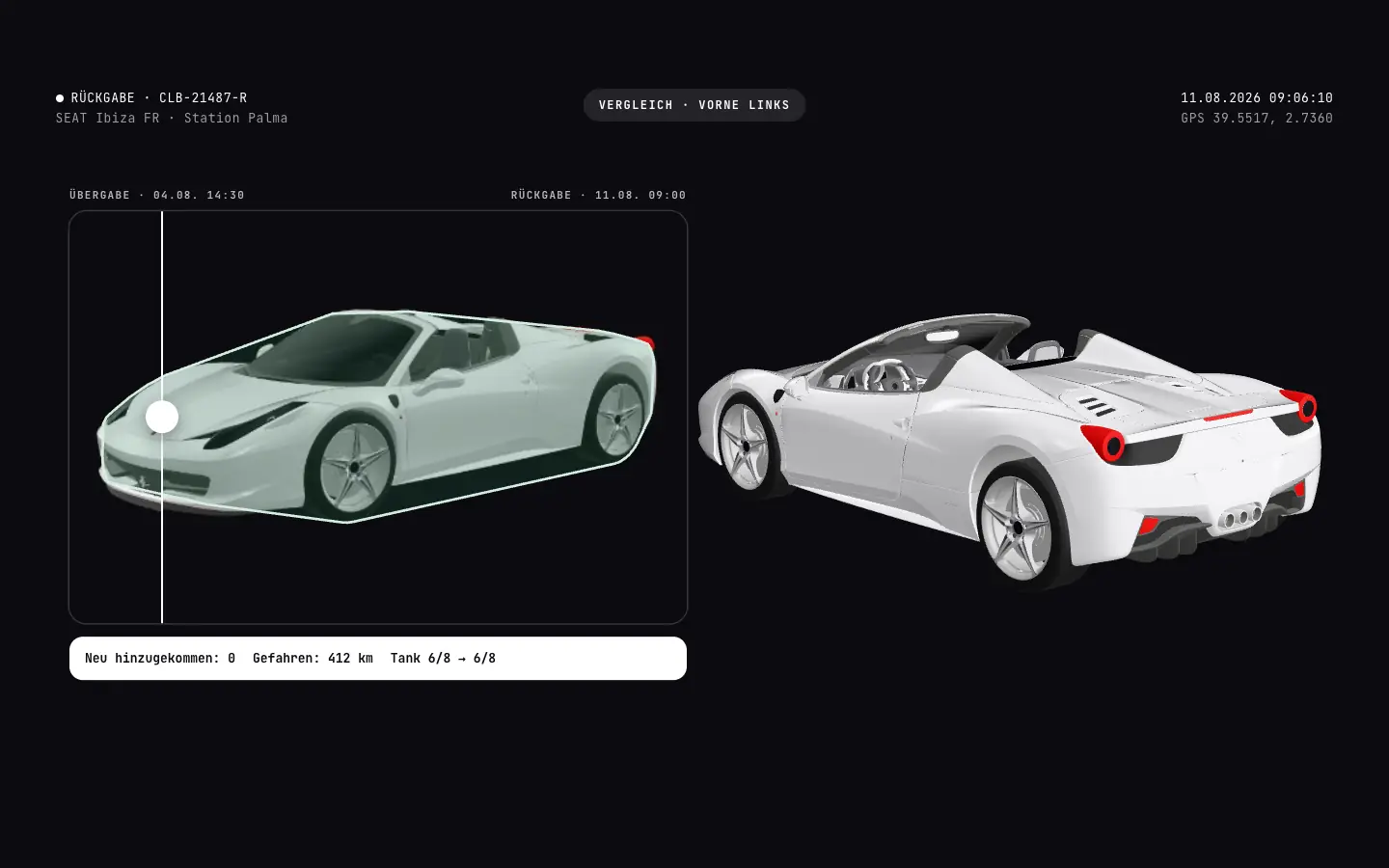Select the SEAT Ibiza FR · Station Palma text

coord(172,118)
